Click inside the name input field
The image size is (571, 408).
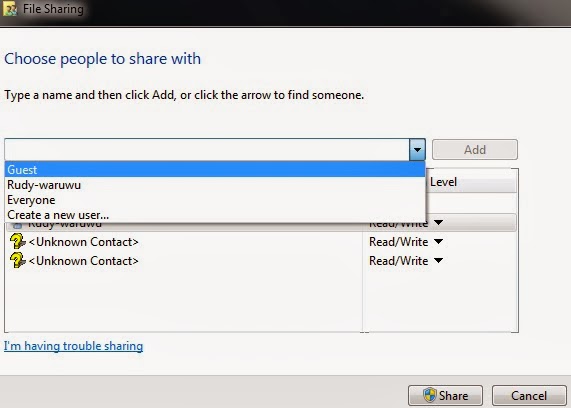click(207, 149)
